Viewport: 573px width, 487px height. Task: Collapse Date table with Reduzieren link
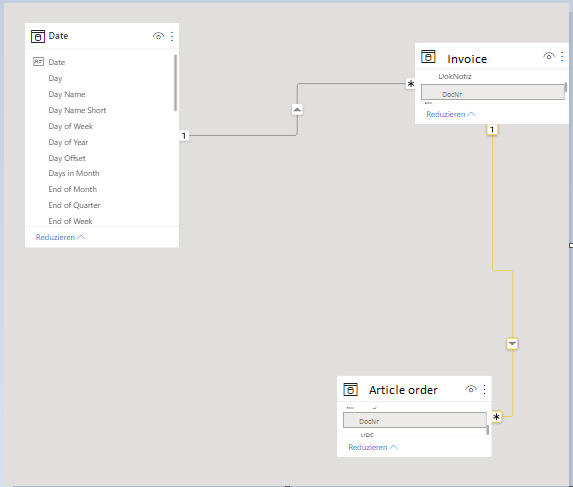[x=60, y=237]
